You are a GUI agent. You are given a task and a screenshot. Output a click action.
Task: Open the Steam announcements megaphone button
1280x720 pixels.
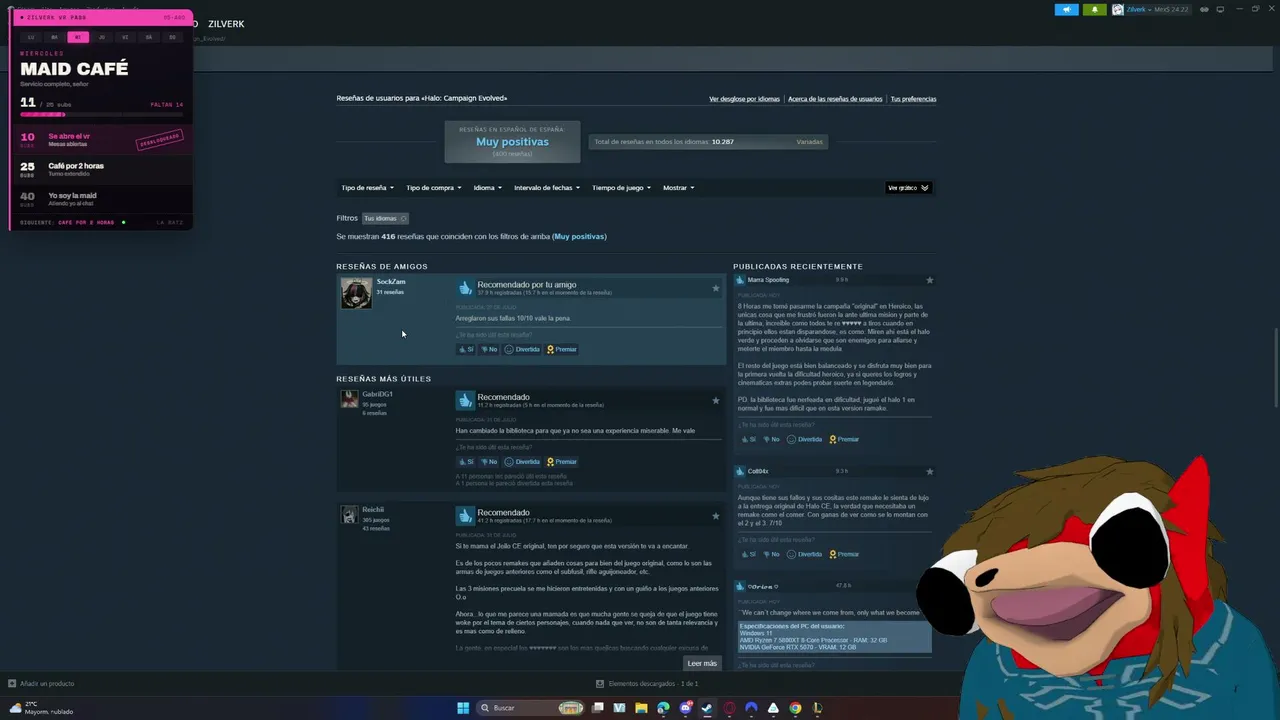coord(1067,10)
